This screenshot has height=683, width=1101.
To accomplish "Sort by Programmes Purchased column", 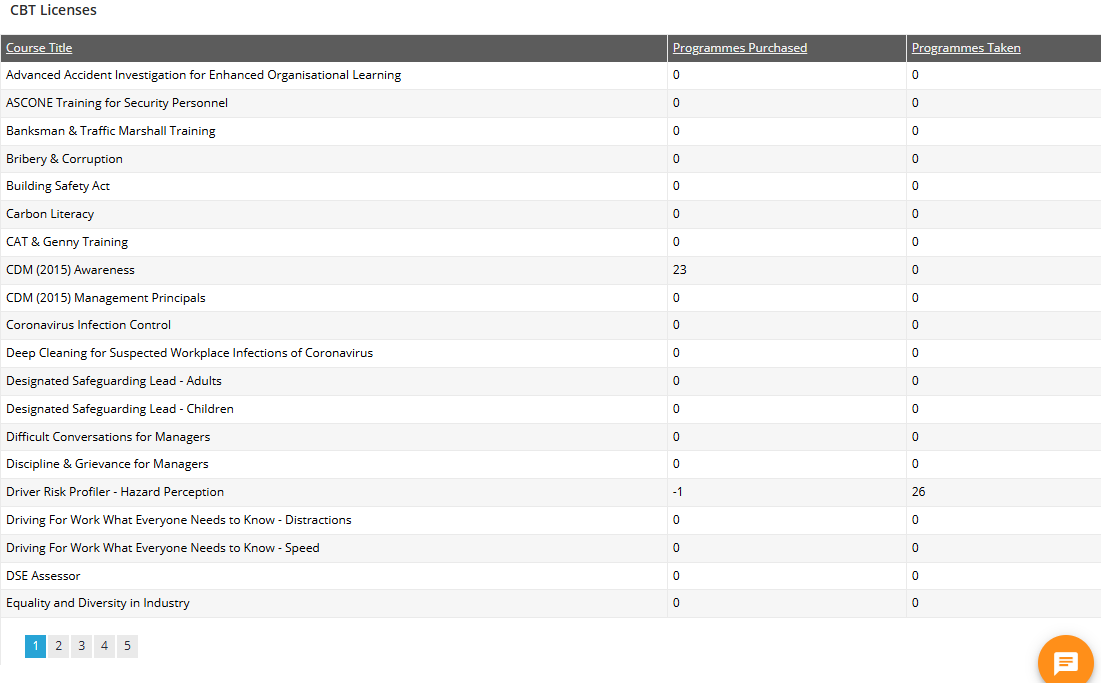I will (739, 48).
